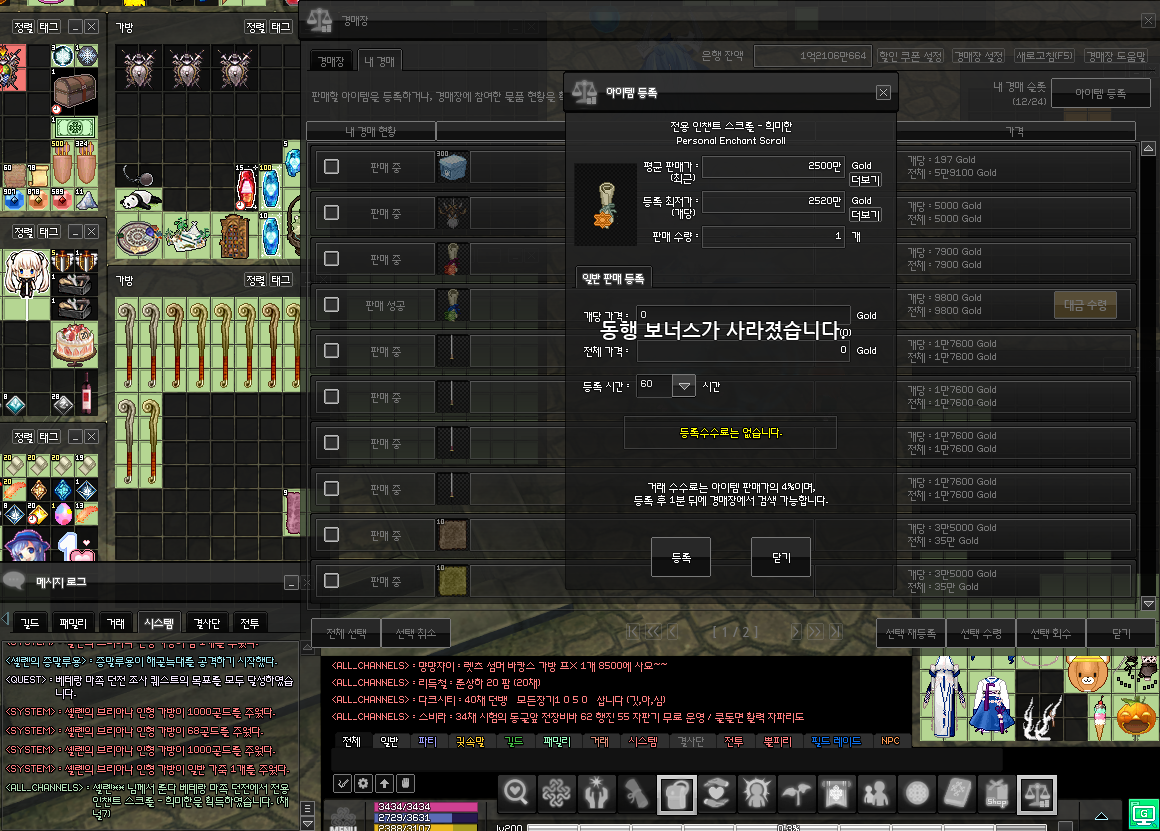The image size is (1160, 831).
Task: Click the sprout plant icon
Action: click(x=796, y=794)
